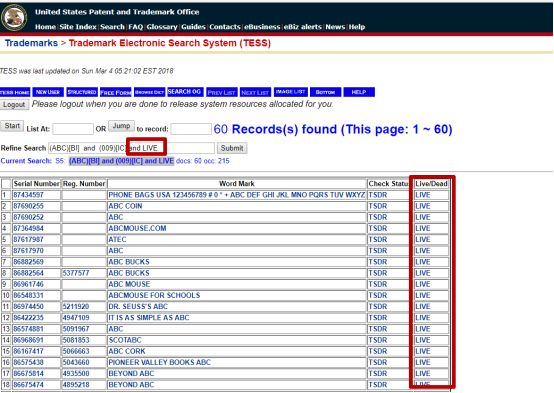
Task: Click LIVE status for PHONE BAGS USA
Action: pyautogui.click(x=423, y=195)
